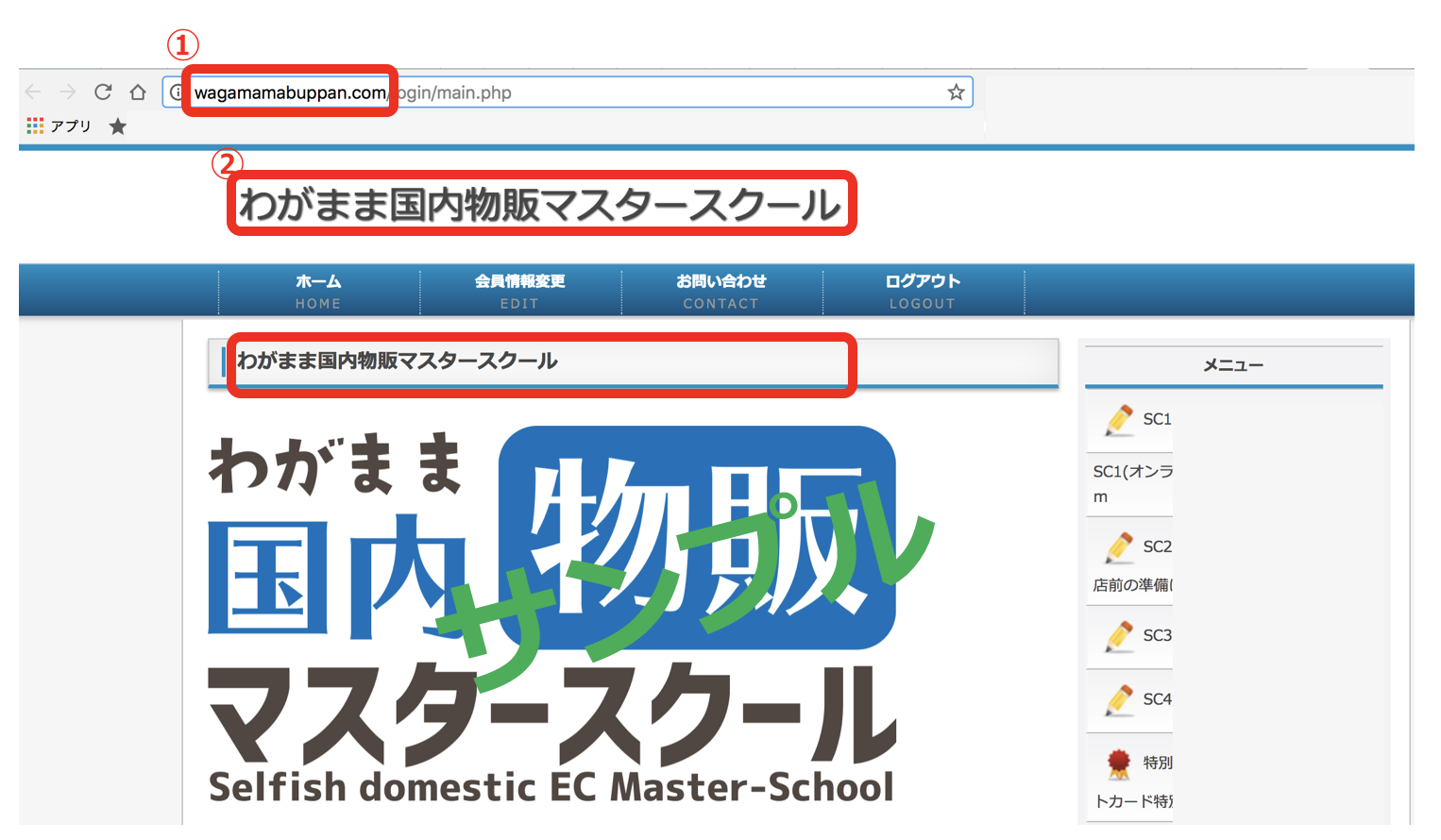The width and height of the screenshot is (1441, 840).
Task: Select ログアウト LOGOUT in the navigation bar
Action: (922, 291)
